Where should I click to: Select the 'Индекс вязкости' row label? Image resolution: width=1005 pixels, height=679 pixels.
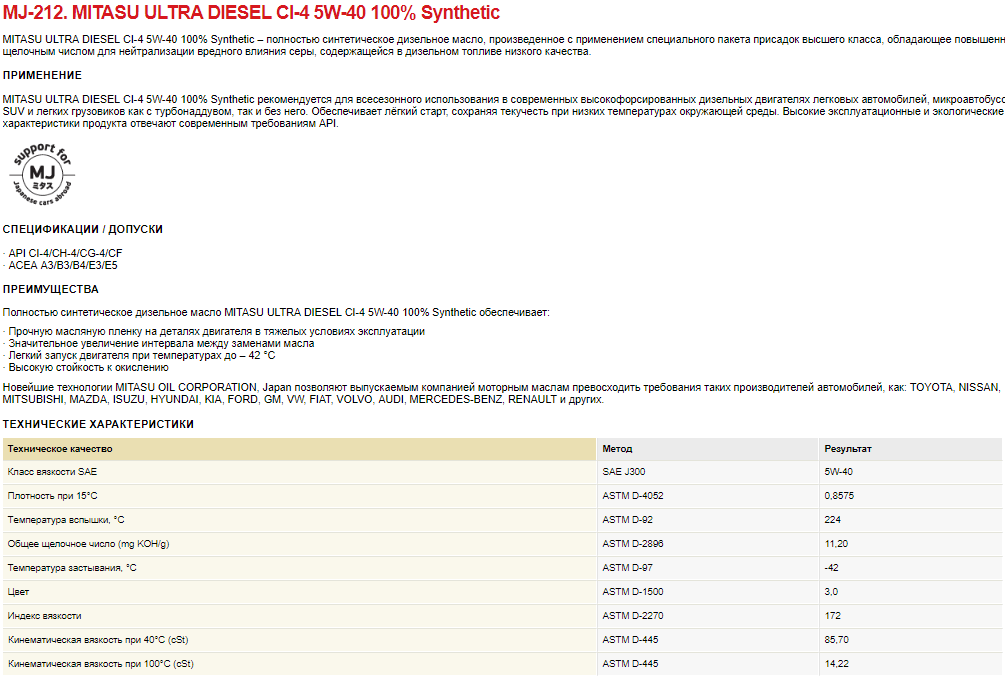click(x=45, y=615)
